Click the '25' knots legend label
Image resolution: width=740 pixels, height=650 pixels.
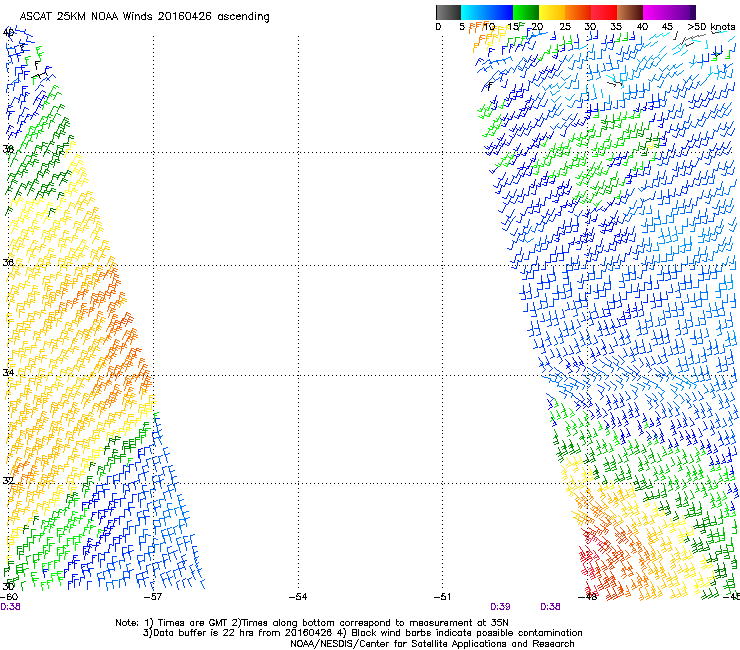click(x=565, y=27)
